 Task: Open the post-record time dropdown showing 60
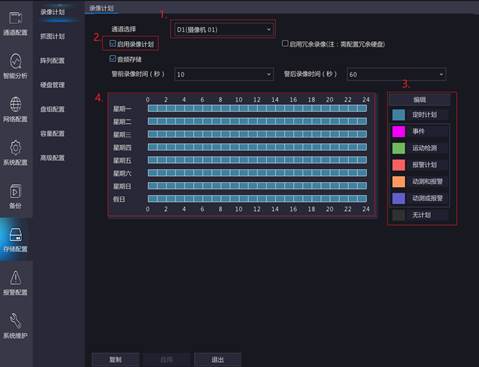(x=396, y=74)
